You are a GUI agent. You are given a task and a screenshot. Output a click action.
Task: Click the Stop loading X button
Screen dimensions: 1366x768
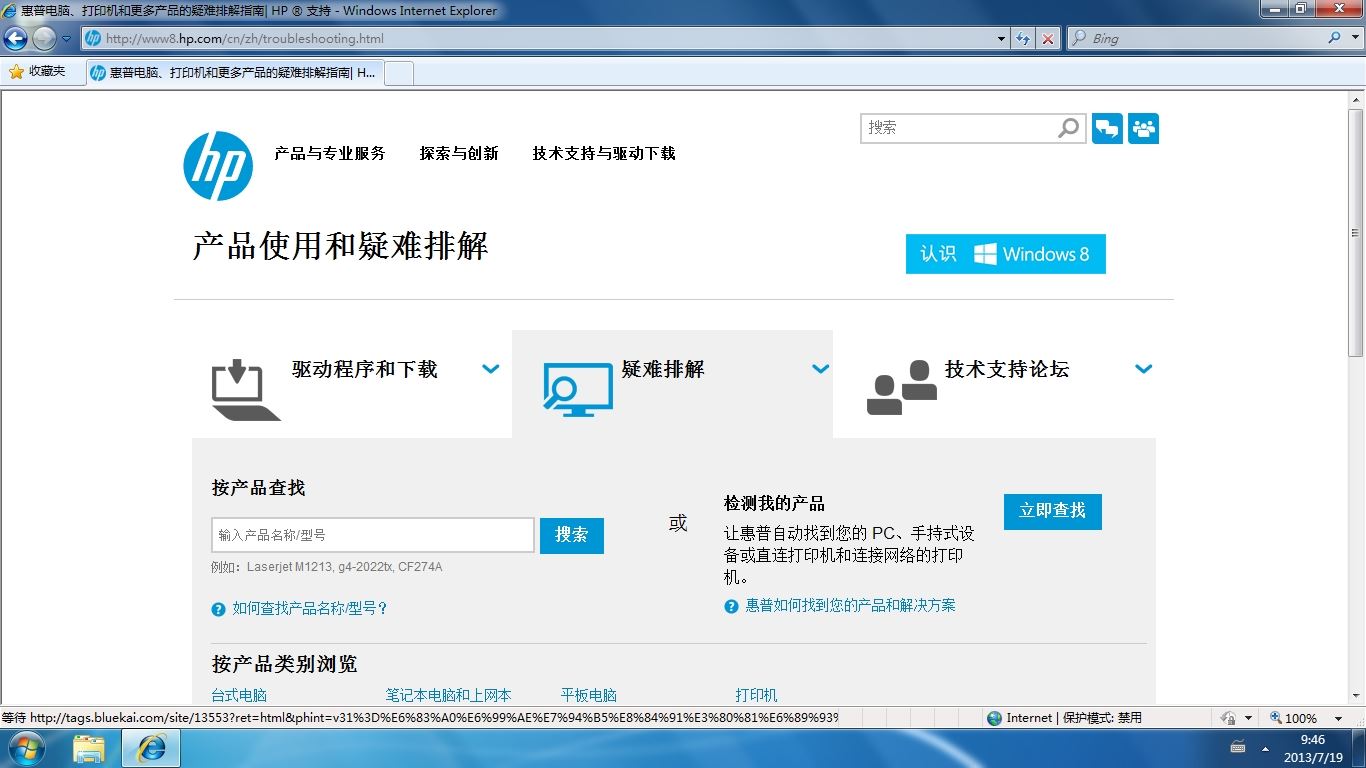pos(1047,39)
